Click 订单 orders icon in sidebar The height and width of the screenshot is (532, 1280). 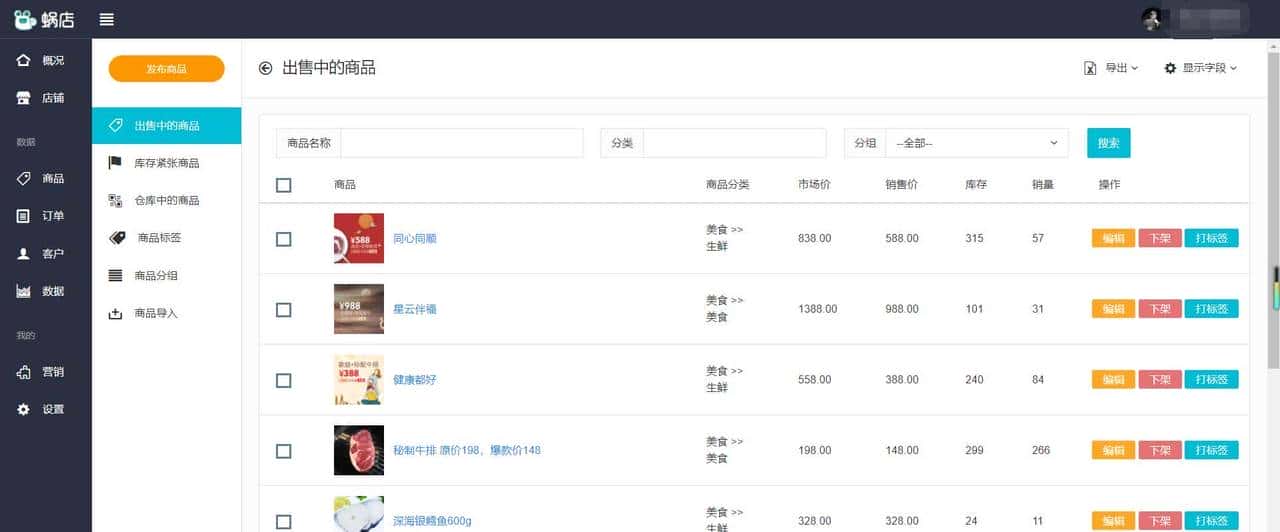point(24,216)
